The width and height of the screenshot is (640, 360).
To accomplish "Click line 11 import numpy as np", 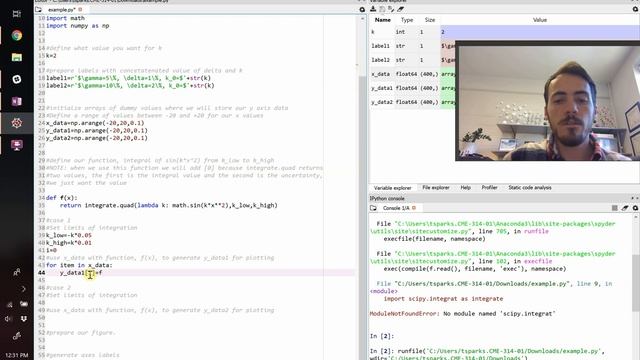I will [78, 26].
